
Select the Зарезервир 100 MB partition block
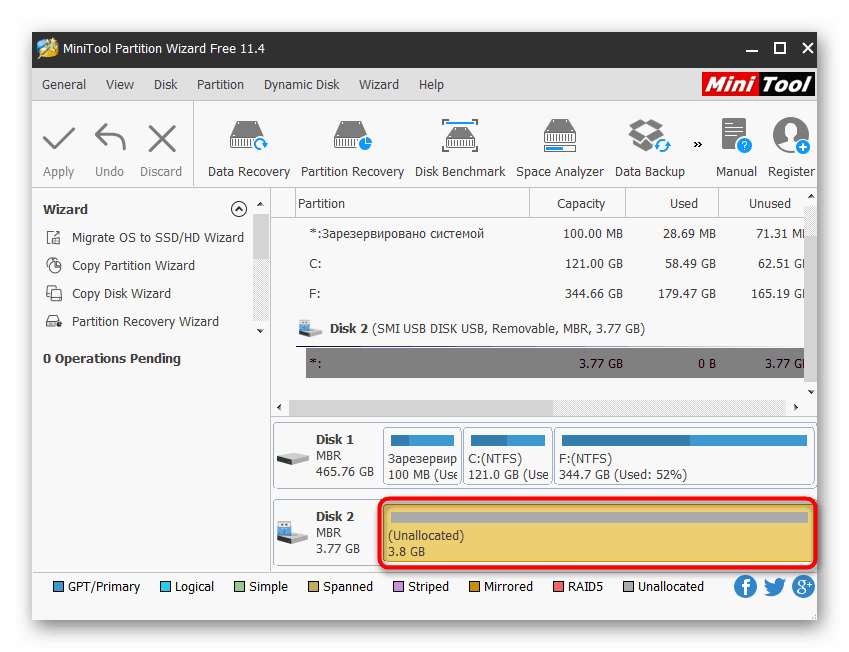click(x=422, y=457)
